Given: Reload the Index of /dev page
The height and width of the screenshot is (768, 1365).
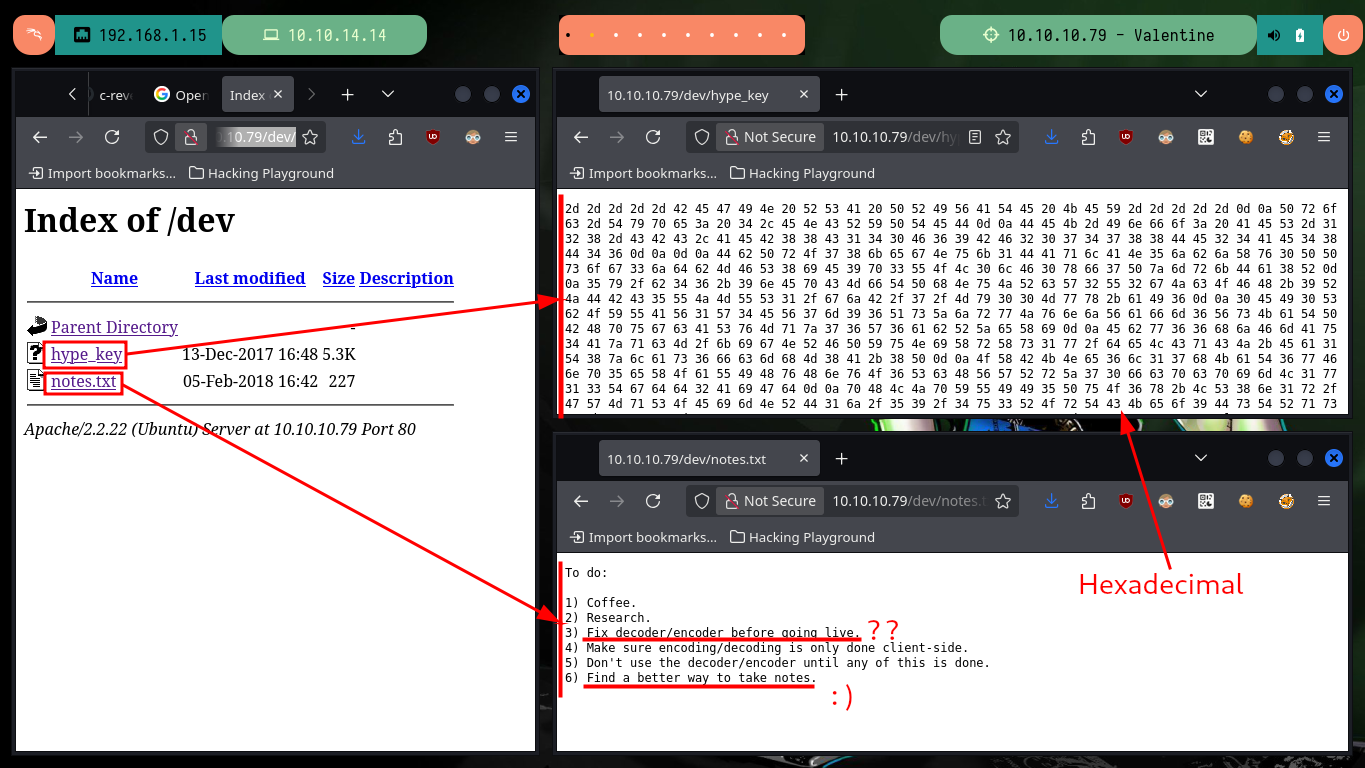Looking at the screenshot, I should tap(112, 137).
